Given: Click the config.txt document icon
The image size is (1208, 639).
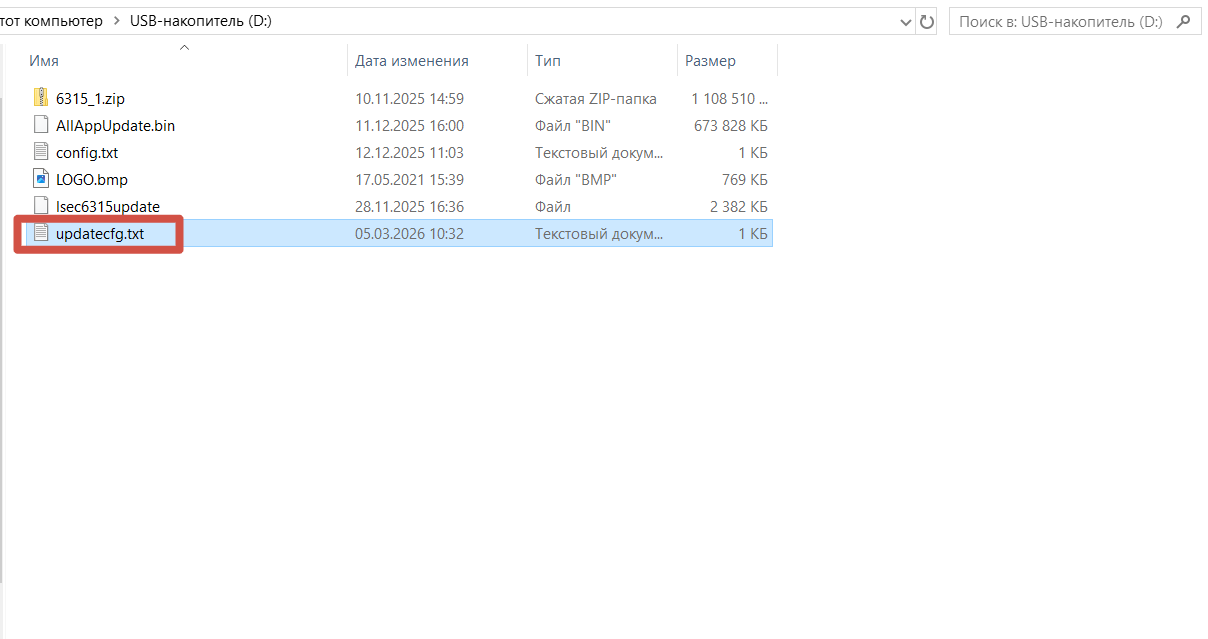Looking at the screenshot, I should pos(41,152).
